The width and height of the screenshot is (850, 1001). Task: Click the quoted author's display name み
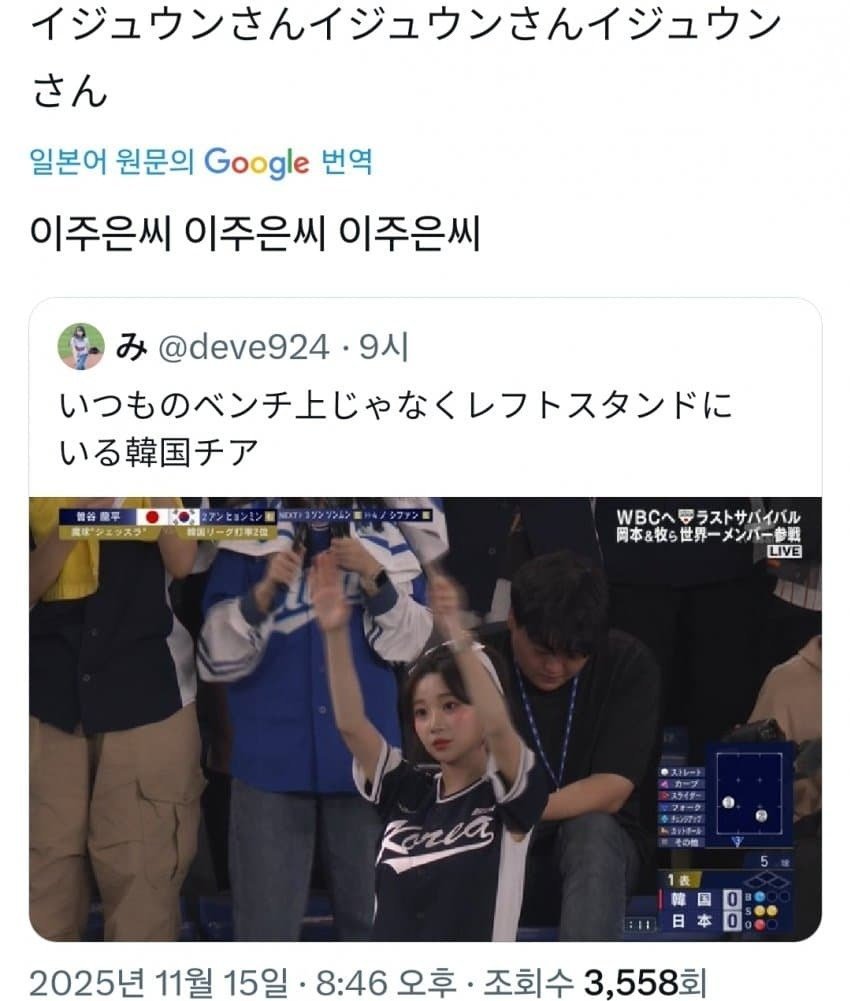(132, 347)
